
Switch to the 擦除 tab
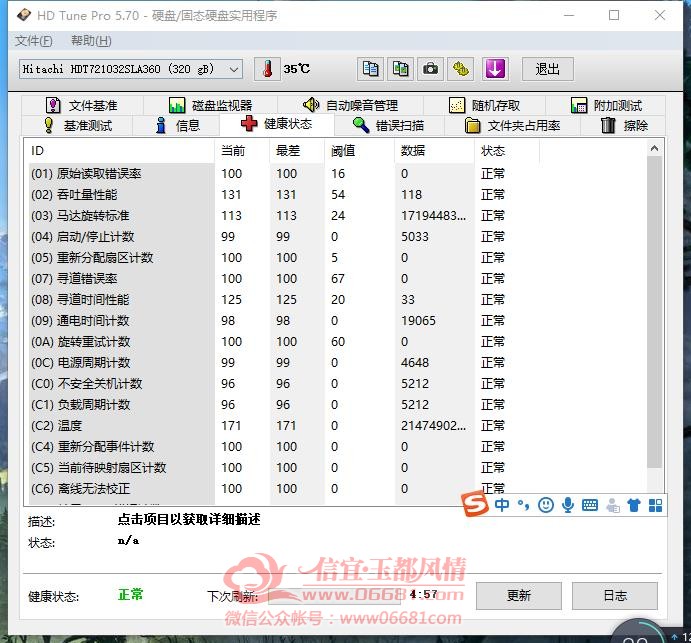624,126
